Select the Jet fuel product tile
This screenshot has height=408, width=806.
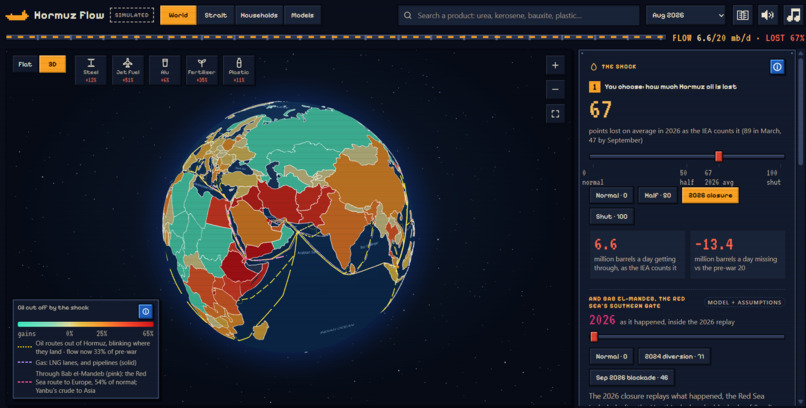click(127, 70)
